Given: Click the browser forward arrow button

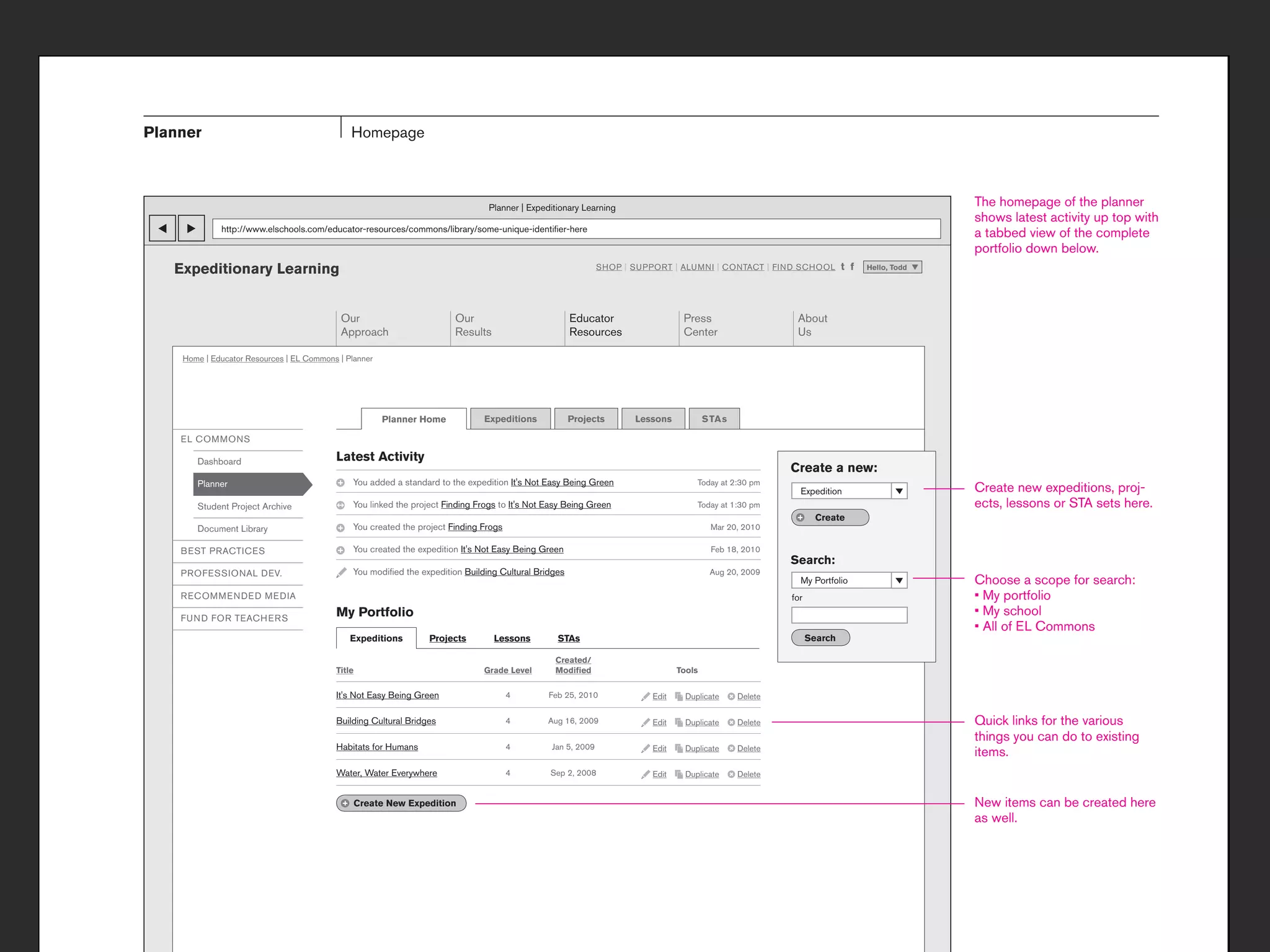Looking at the screenshot, I should (192, 229).
